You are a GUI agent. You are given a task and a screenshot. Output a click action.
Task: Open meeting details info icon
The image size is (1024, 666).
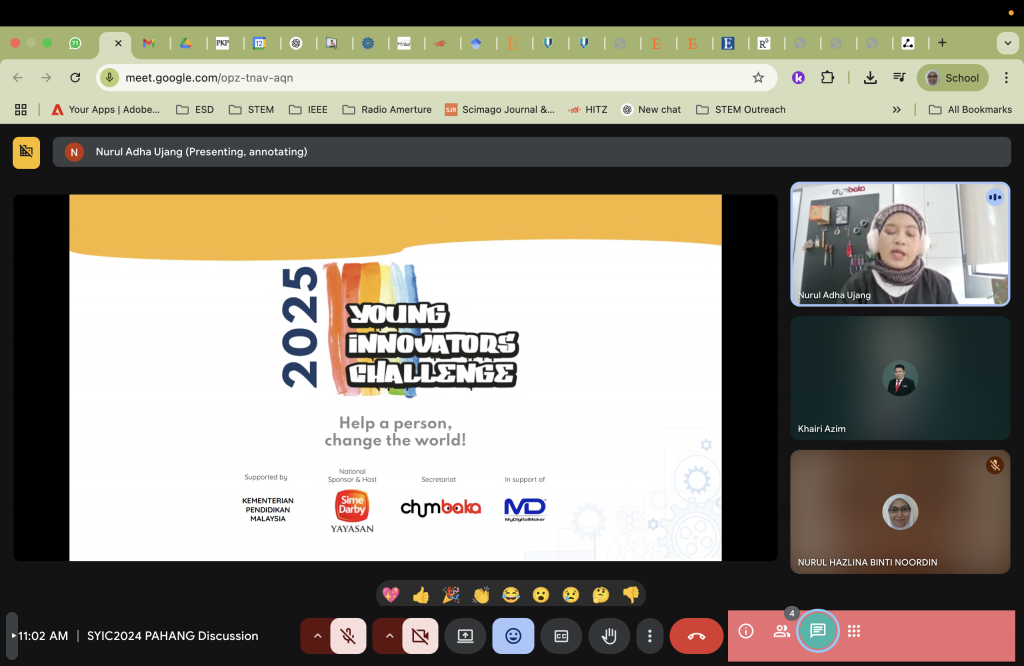(x=746, y=631)
